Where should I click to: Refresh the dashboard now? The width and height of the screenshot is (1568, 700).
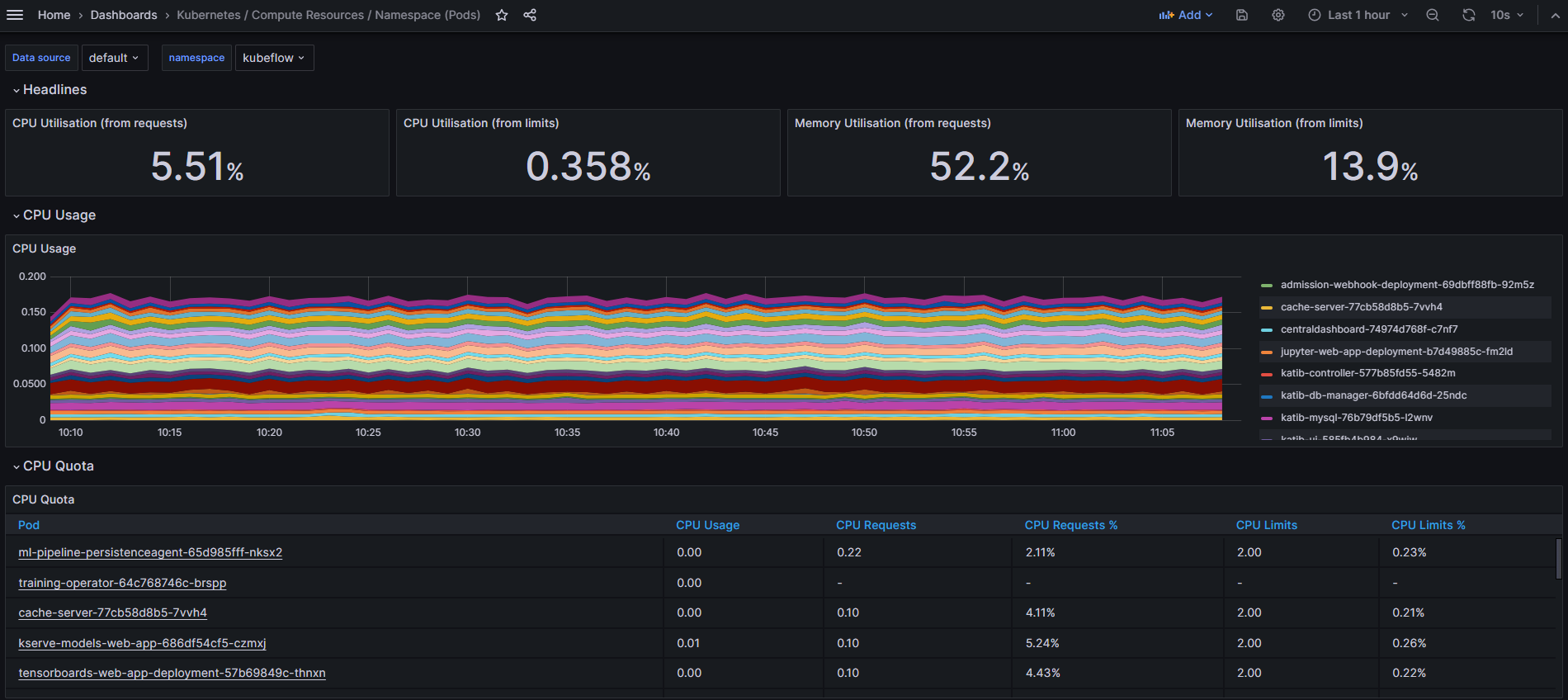[1469, 15]
